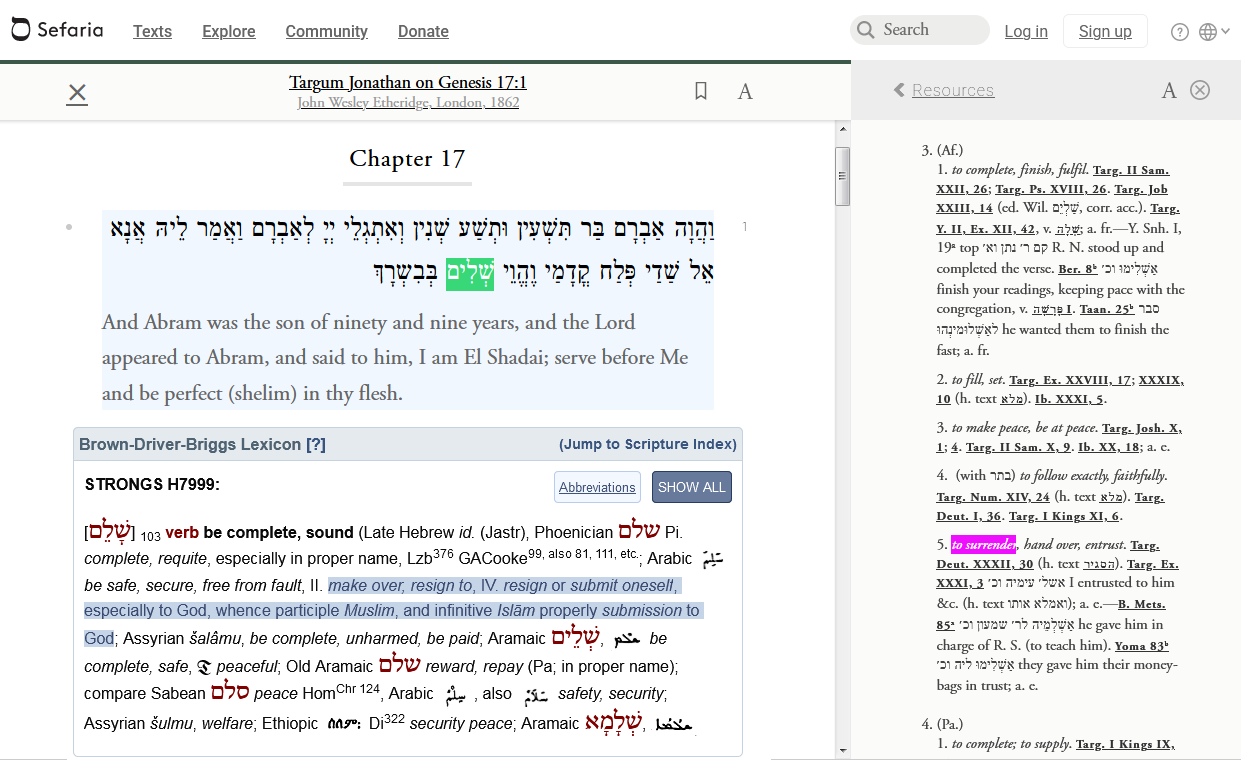Click the green highlighted Hebrew word
The height and width of the screenshot is (760, 1241).
pyautogui.click(x=470, y=272)
